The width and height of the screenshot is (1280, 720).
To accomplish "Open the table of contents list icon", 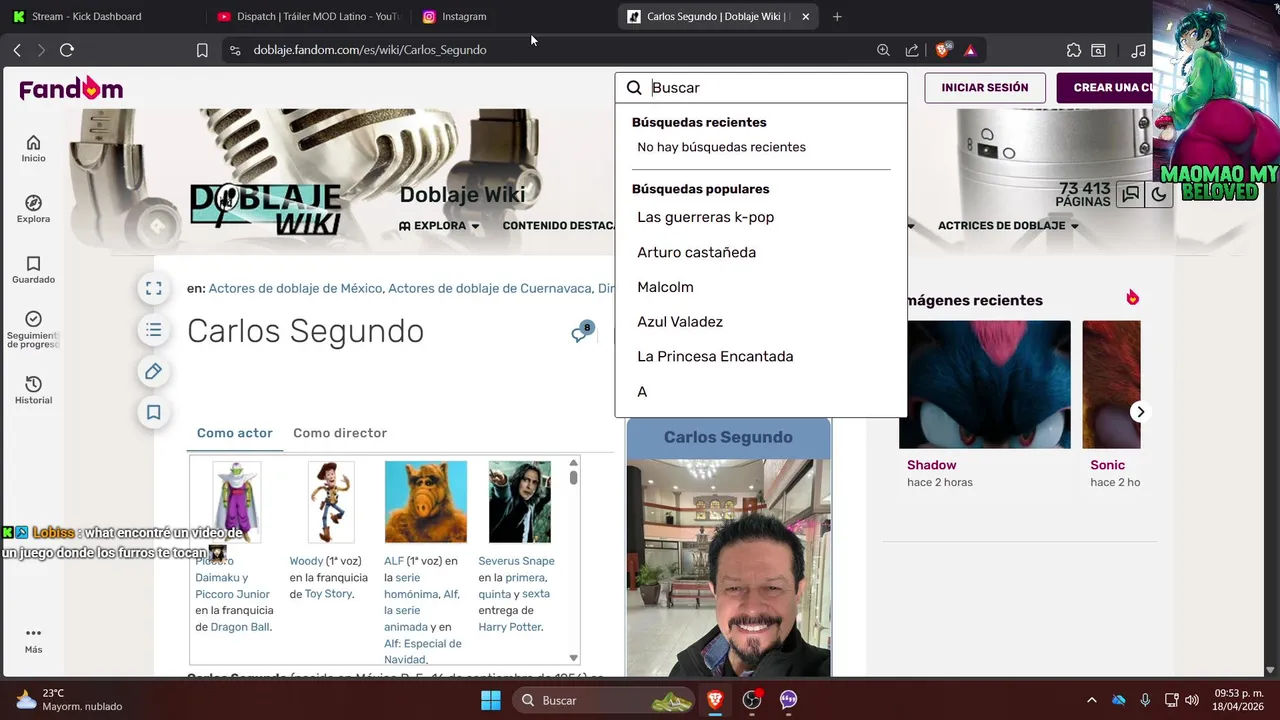I will coord(153,330).
